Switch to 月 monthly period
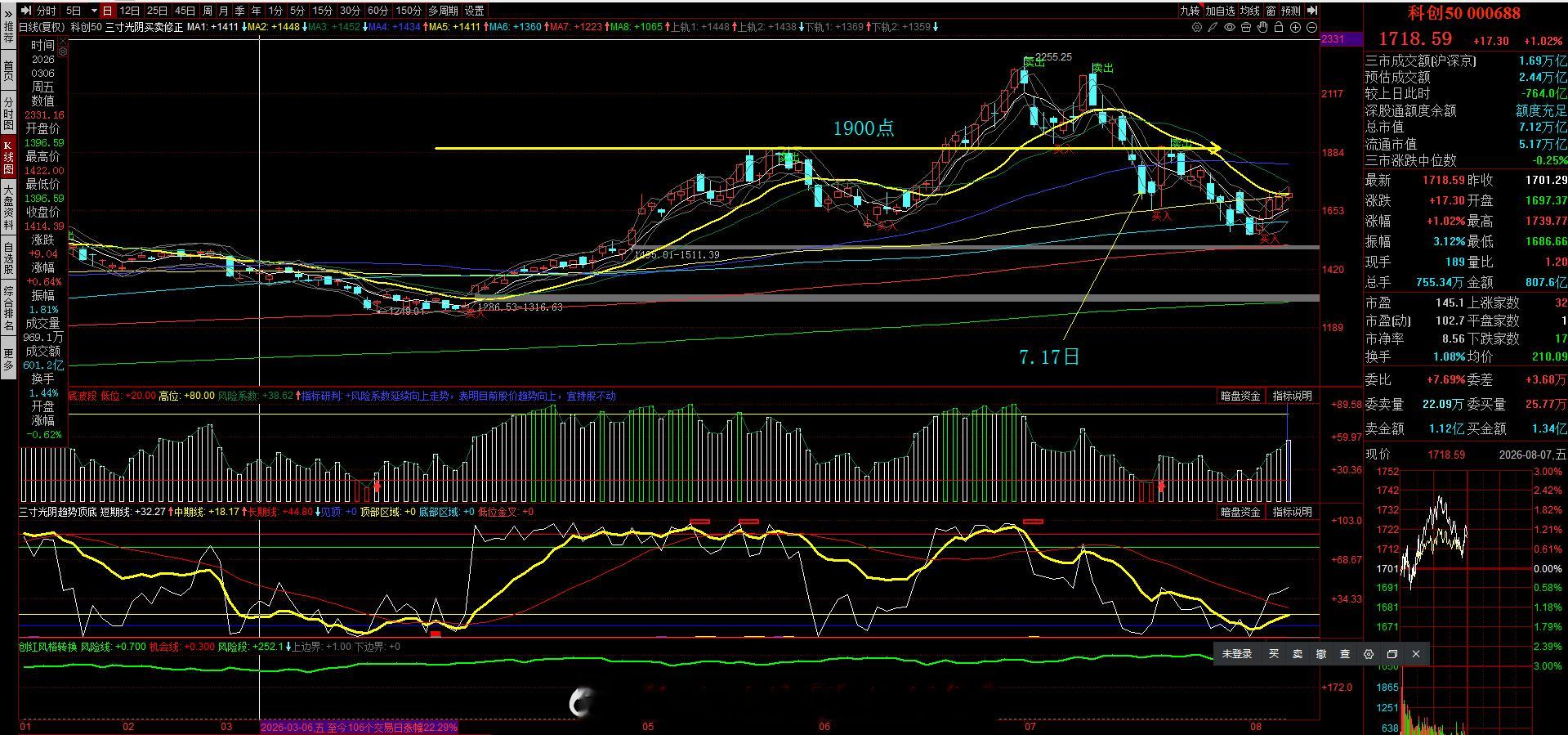Screen dimensions: 1568x735 tap(224, 11)
